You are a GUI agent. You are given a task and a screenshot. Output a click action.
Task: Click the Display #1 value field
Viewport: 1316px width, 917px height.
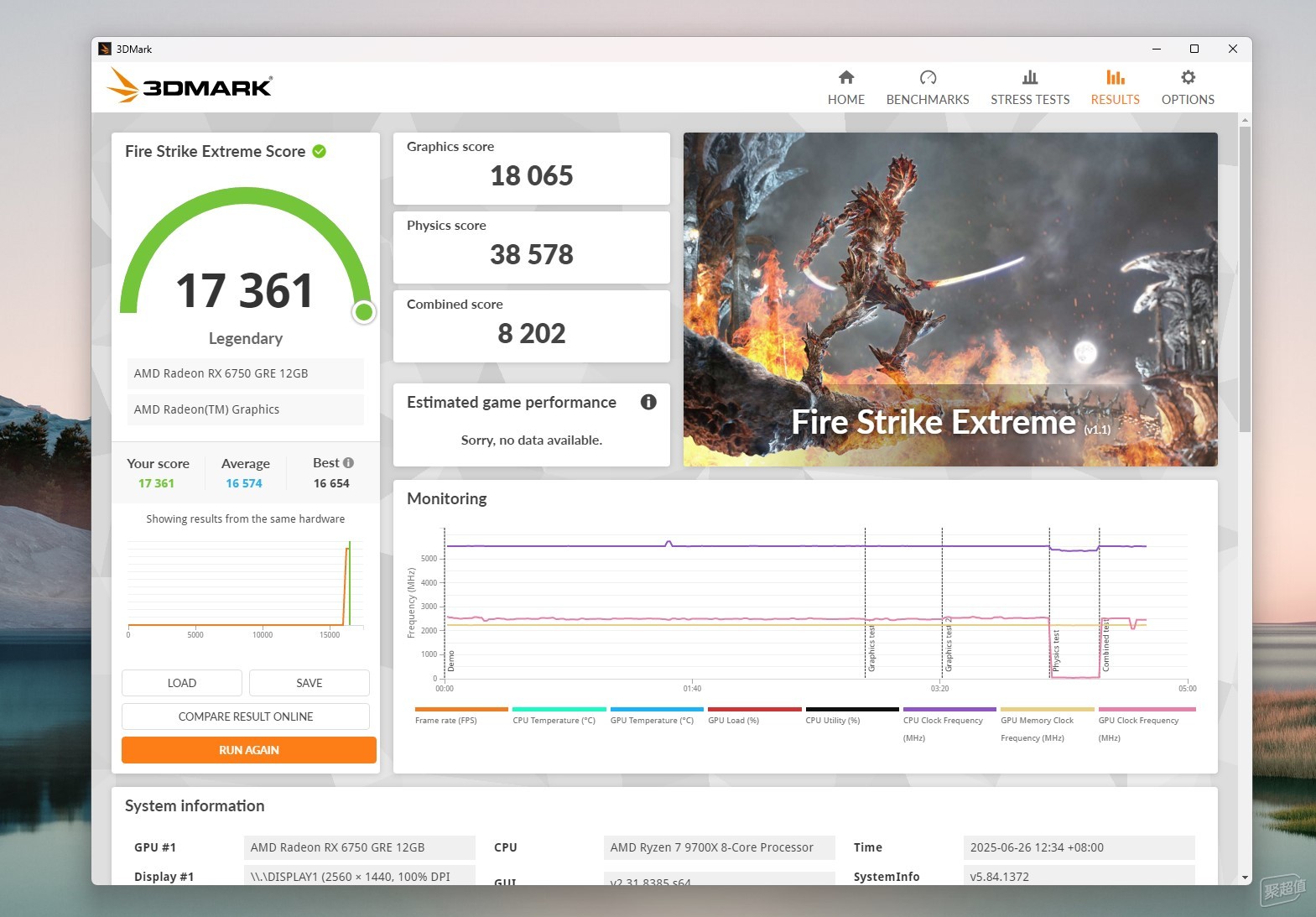click(x=360, y=876)
